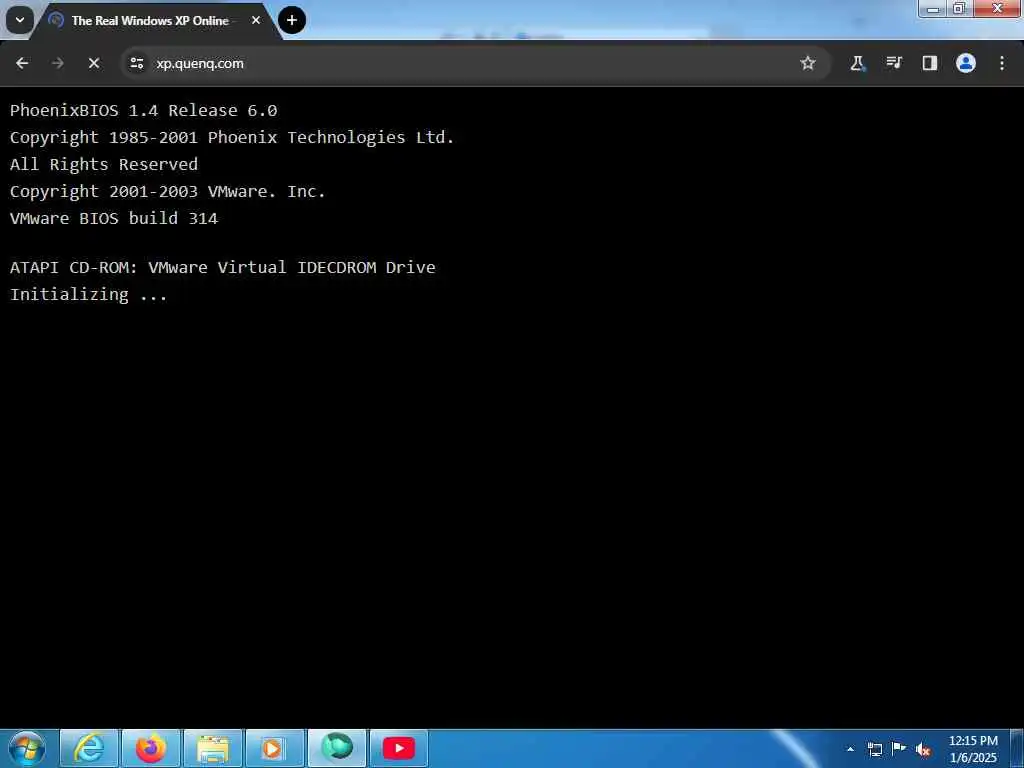Open YouTube from the taskbar
The height and width of the screenshot is (768, 1024).
coord(399,748)
